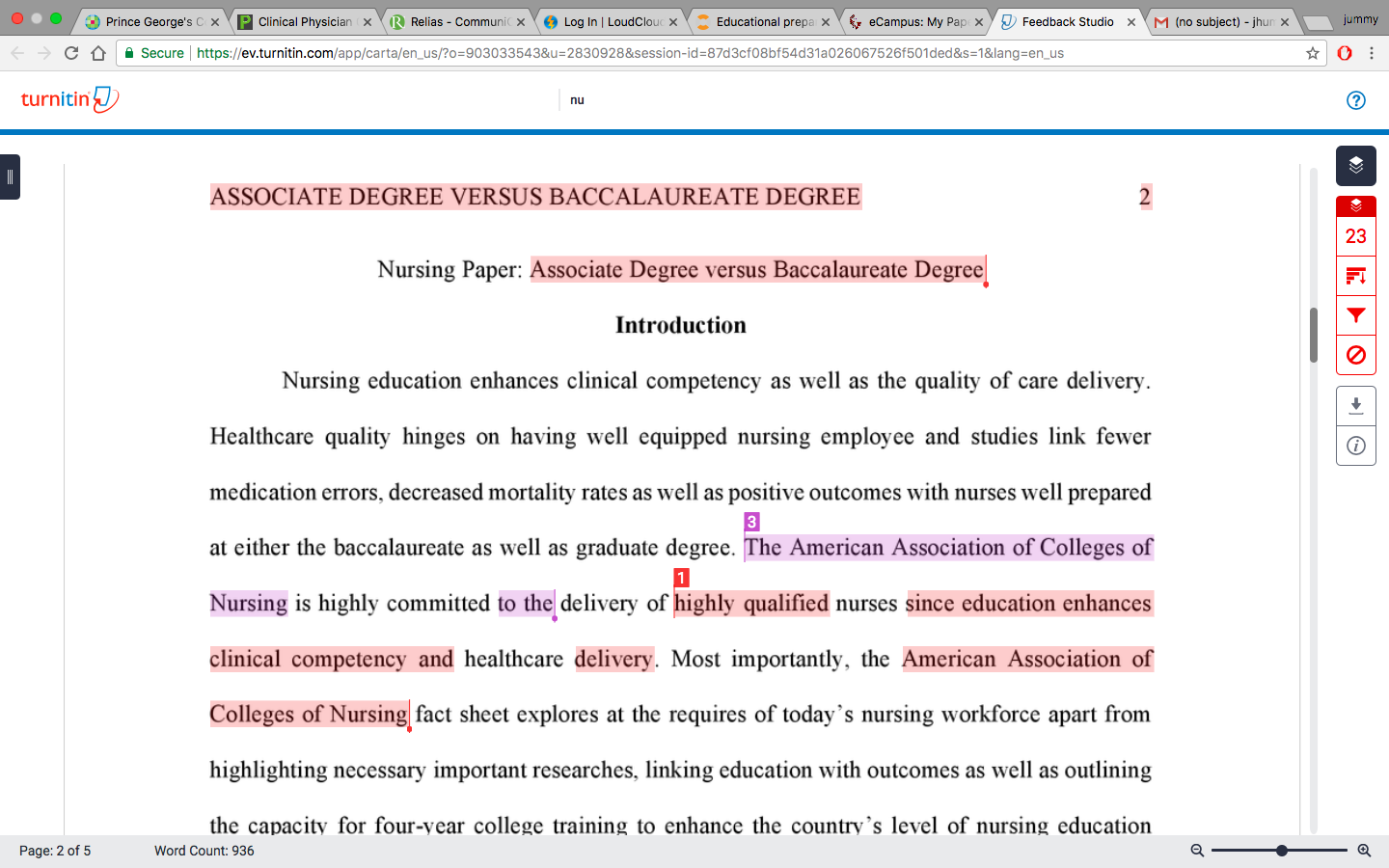
Task: Click highlighted title 'Associate Degree versus Baccalaureate Degree'
Action: [x=757, y=270]
